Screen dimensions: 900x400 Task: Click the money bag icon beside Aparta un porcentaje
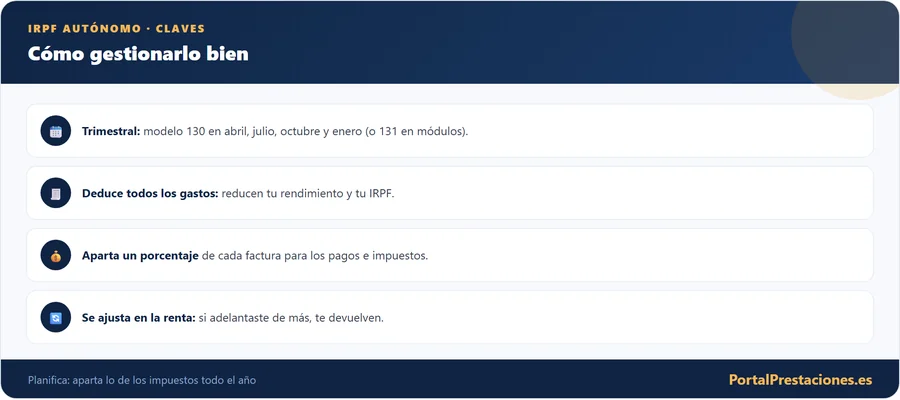coord(56,255)
